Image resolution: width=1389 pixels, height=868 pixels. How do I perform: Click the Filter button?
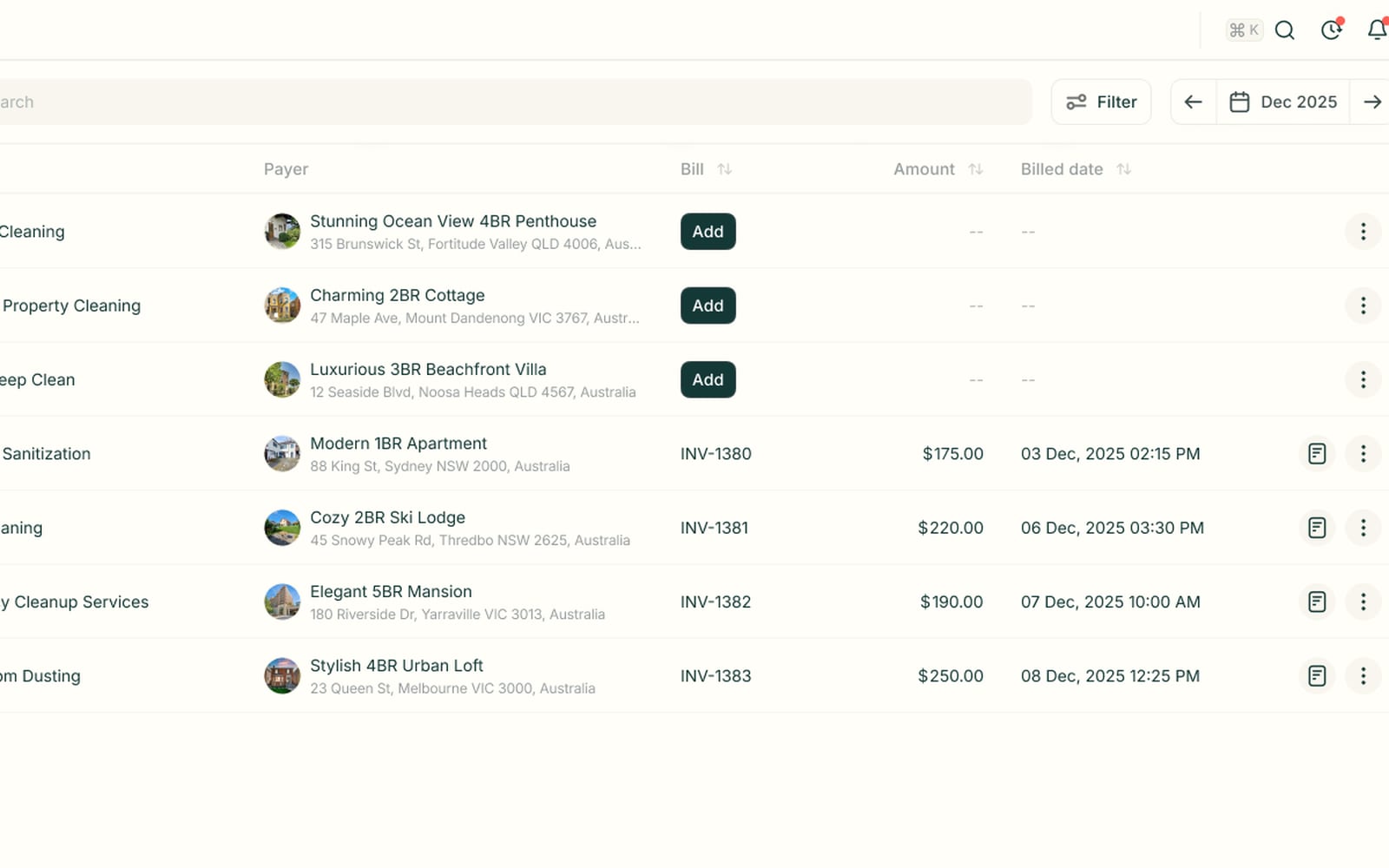[1101, 102]
